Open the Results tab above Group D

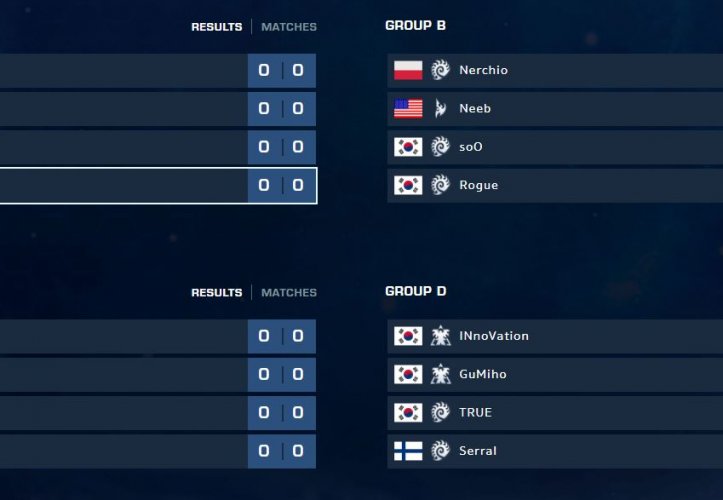pos(216,293)
